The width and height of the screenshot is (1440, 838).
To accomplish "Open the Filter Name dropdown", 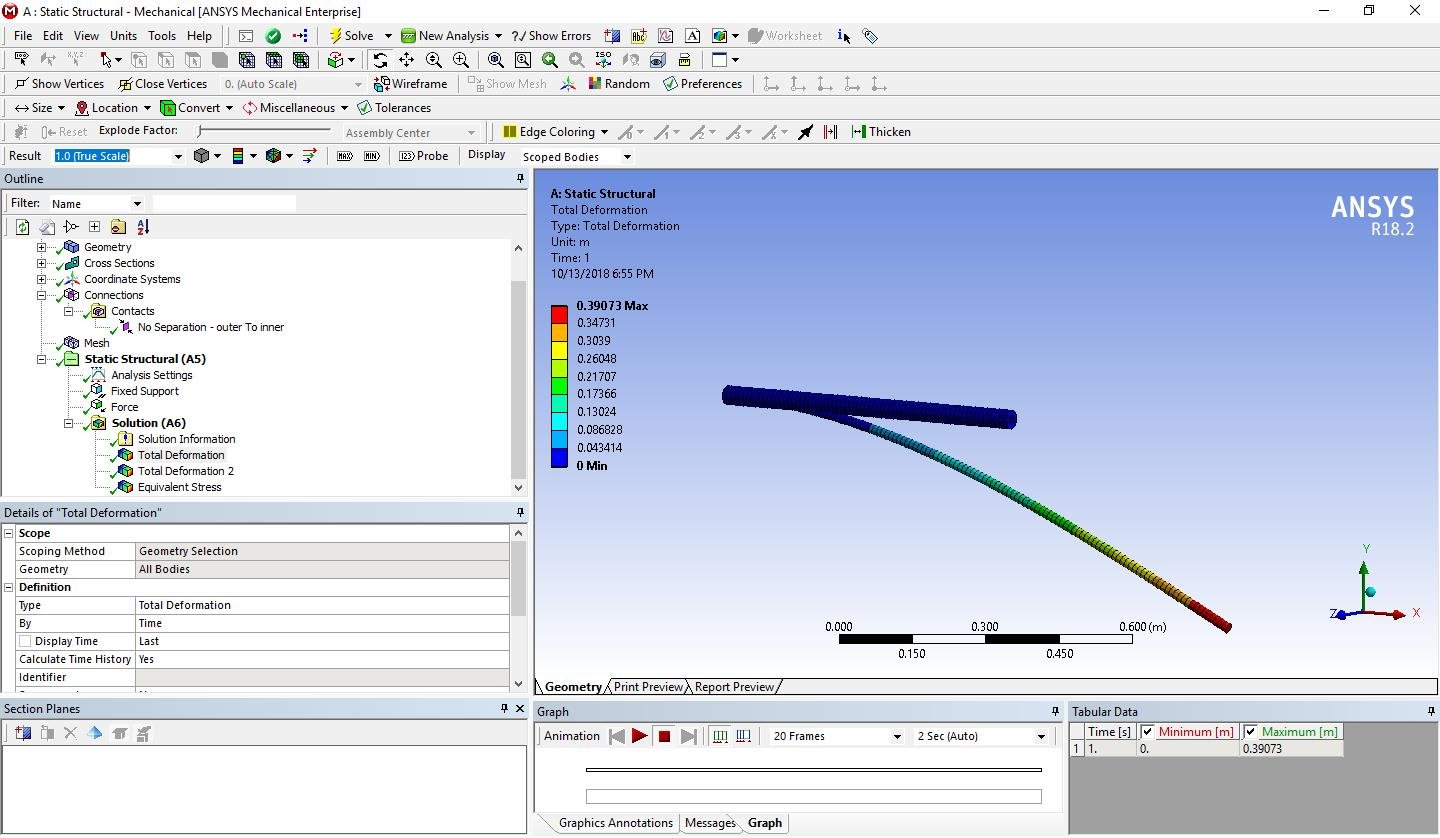I will [137, 204].
